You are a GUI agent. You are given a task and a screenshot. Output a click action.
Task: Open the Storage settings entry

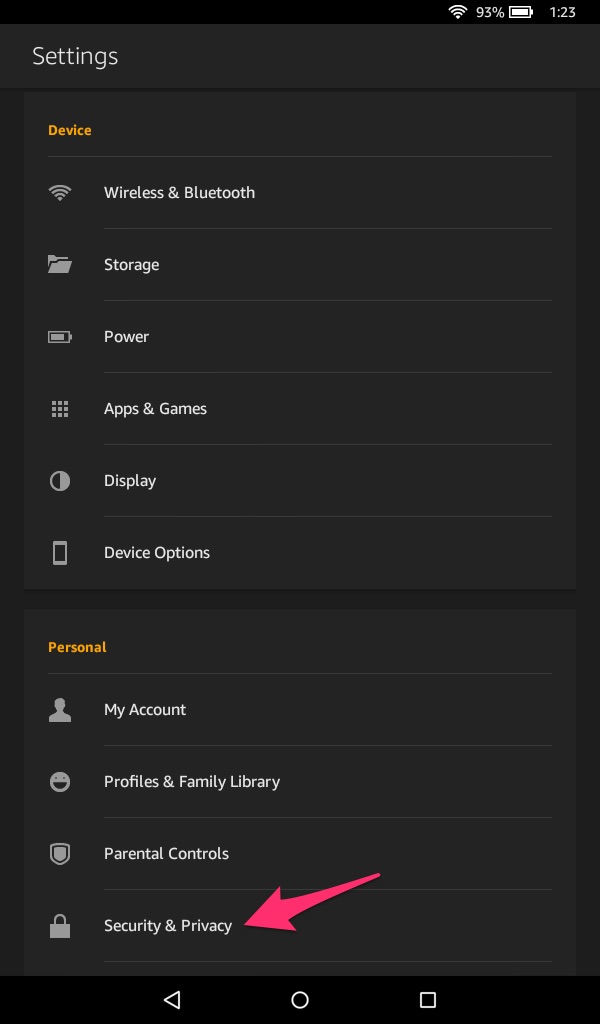pos(131,265)
